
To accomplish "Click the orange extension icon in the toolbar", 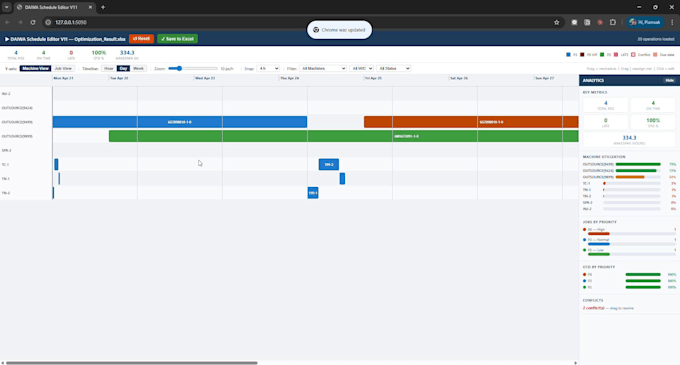I will (x=600, y=22).
